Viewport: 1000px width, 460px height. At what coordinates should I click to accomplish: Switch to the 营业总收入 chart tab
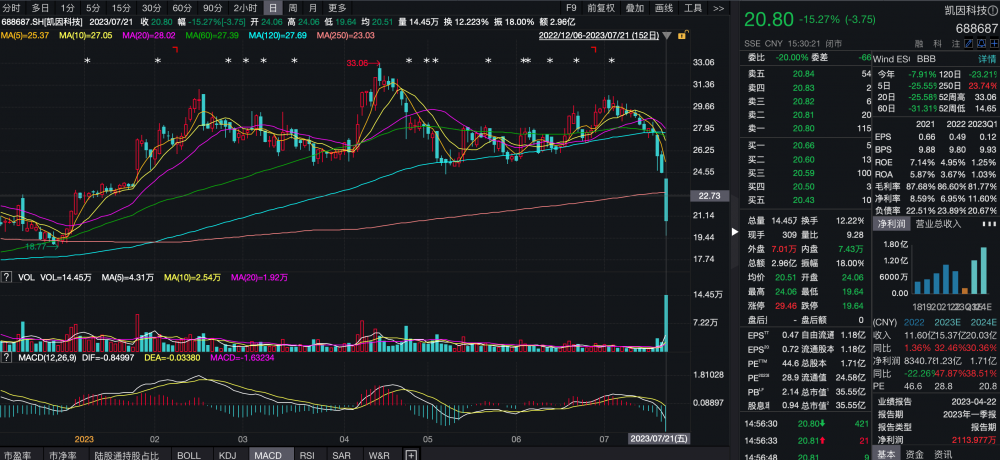[938, 224]
